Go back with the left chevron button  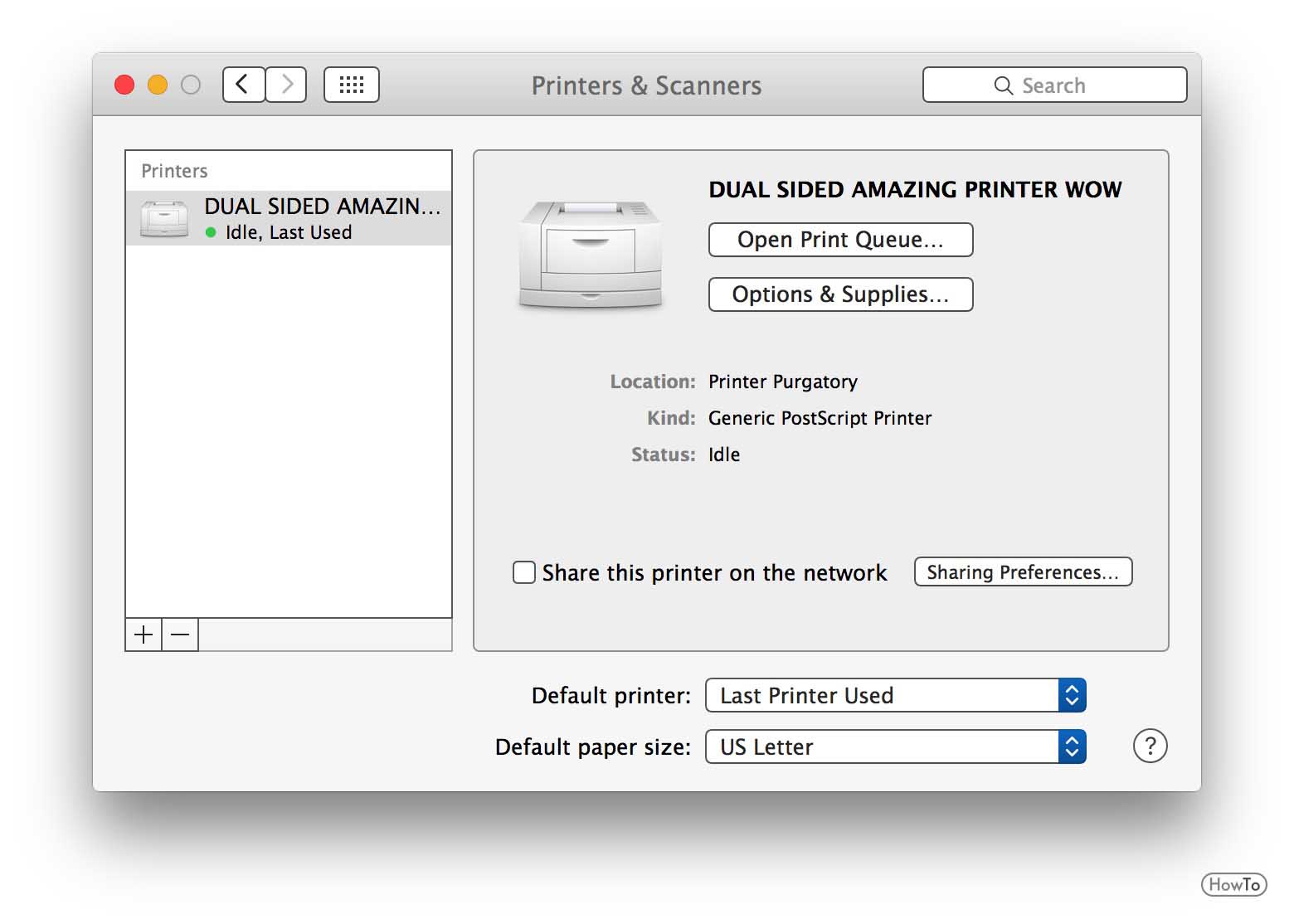coord(244,85)
